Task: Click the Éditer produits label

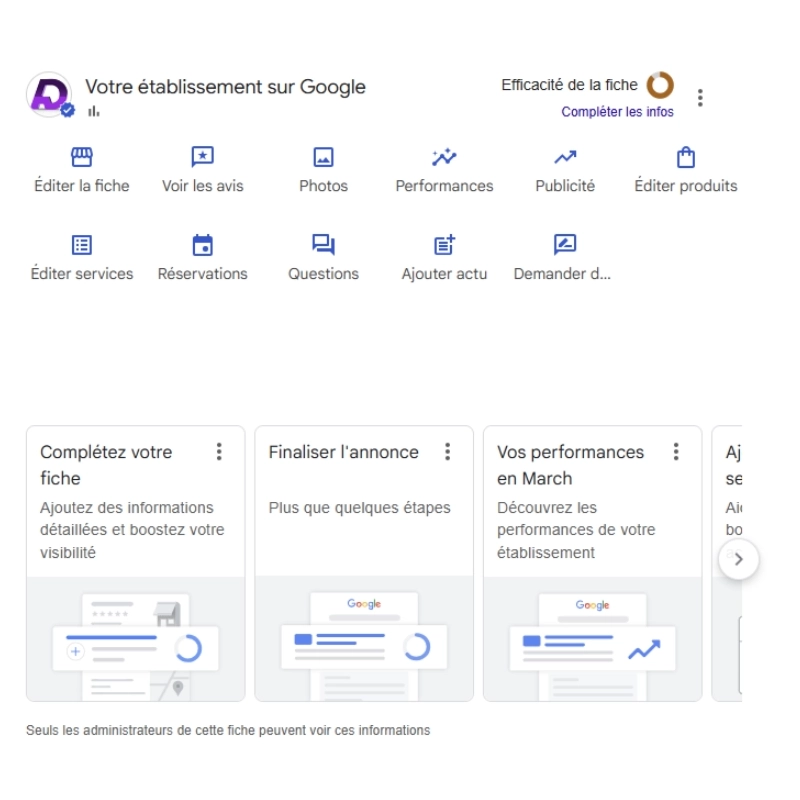Action: [x=686, y=186]
